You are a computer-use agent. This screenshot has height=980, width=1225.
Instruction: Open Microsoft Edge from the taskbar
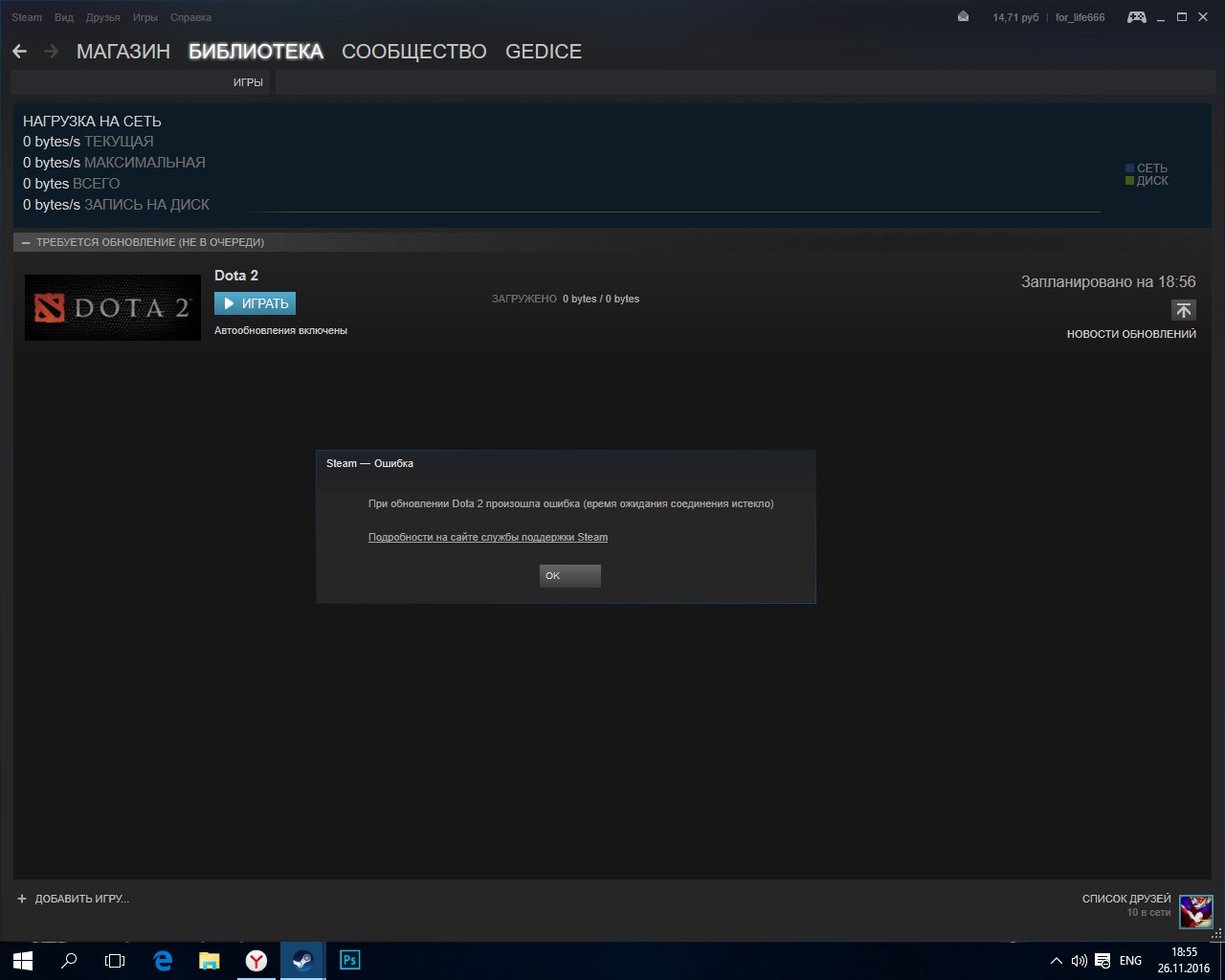coord(163,960)
